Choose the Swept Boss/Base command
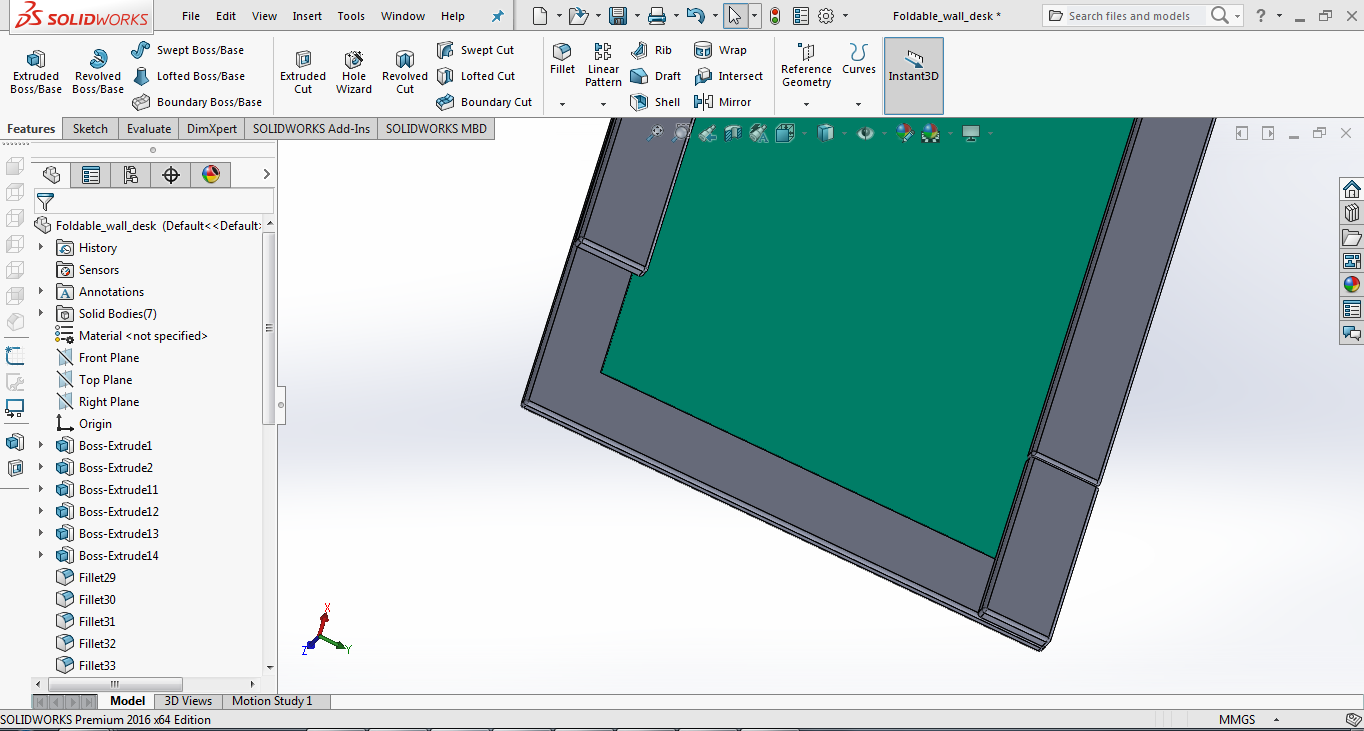Image resolution: width=1364 pixels, height=731 pixels. tap(188, 50)
